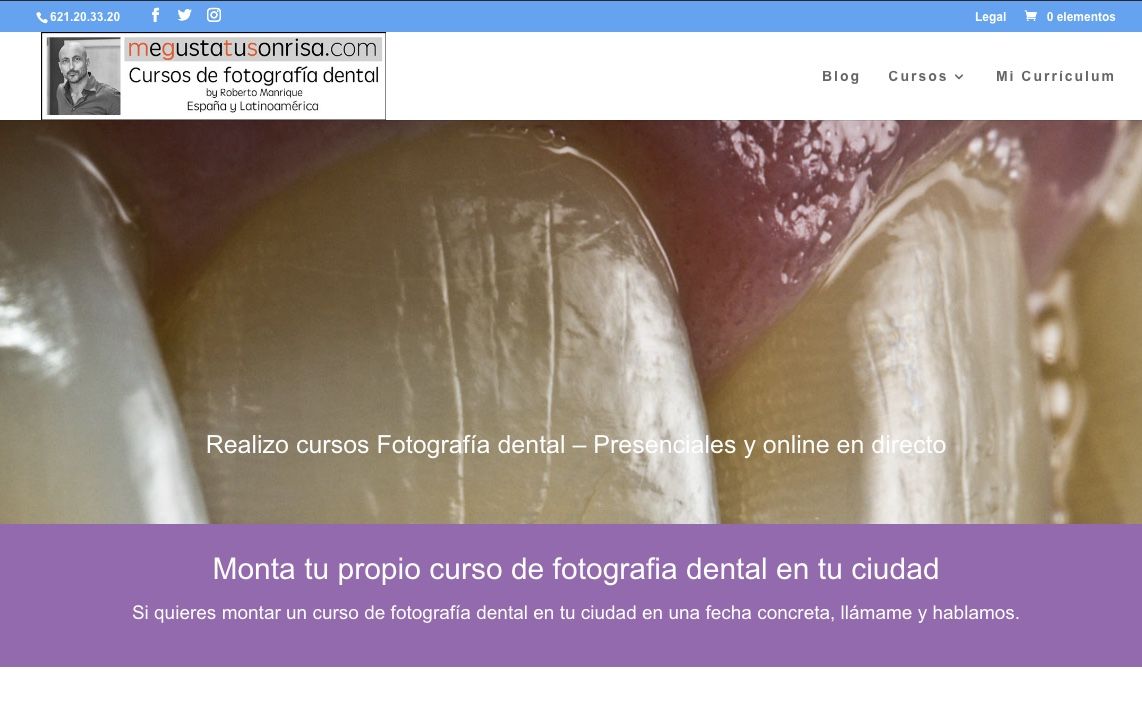Click the shopping cart icon
1142x704 pixels.
[x=1031, y=15]
